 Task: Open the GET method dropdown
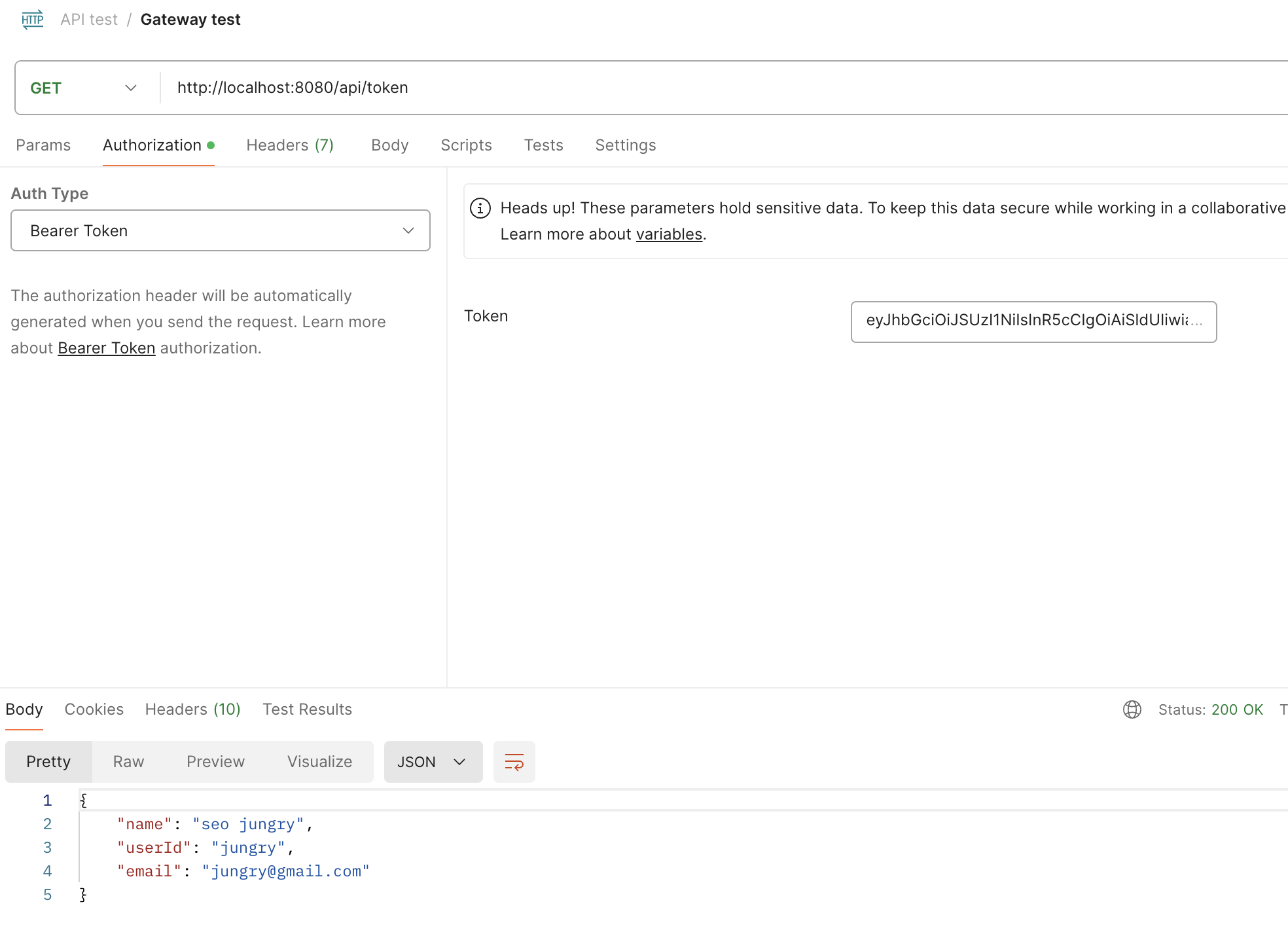84,88
